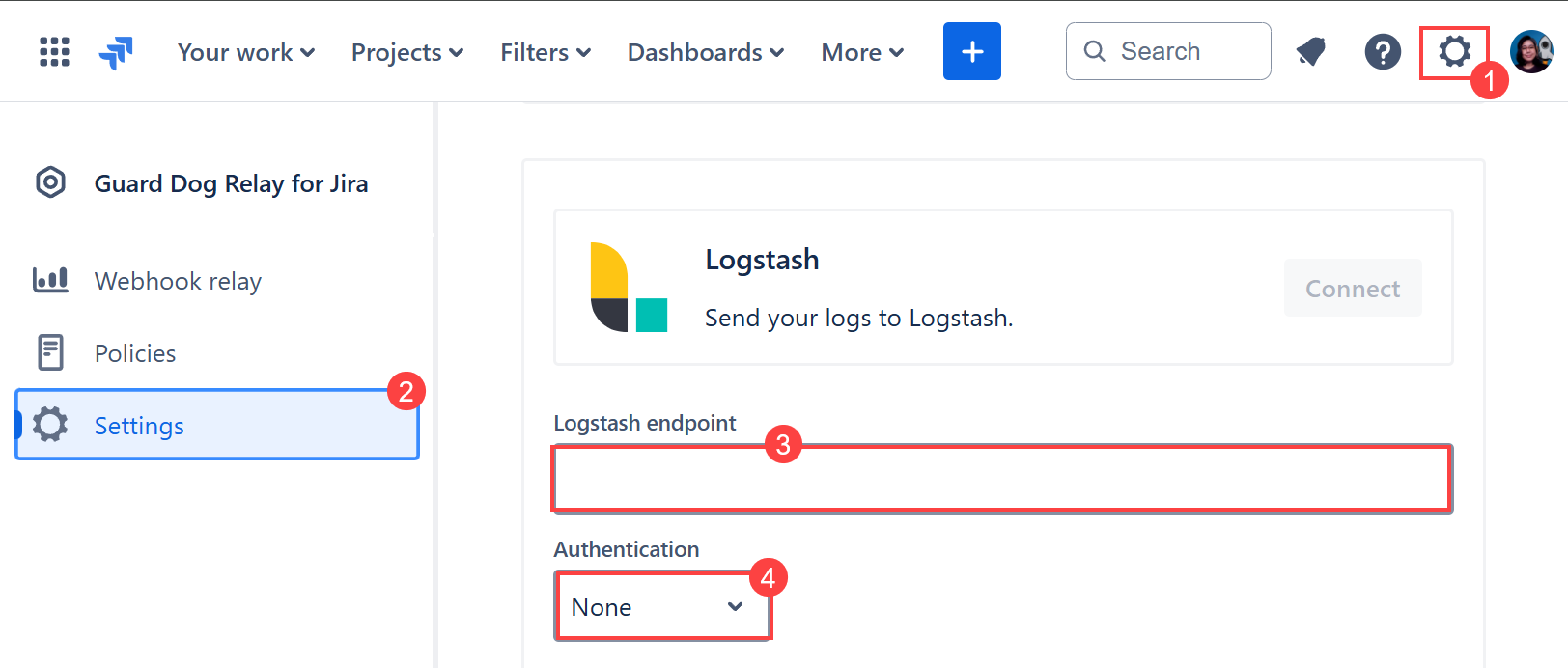Click the Jira logo icon
Image resolution: width=1568 pixels, height=668 pixels.
click(116, 52)
